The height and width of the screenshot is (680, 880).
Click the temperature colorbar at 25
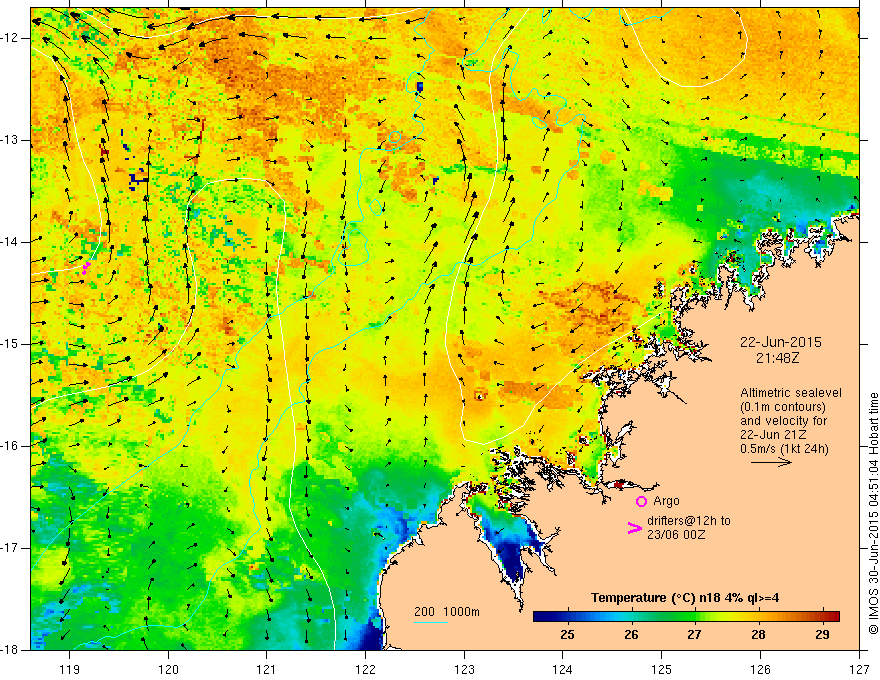tap(567, 616)
